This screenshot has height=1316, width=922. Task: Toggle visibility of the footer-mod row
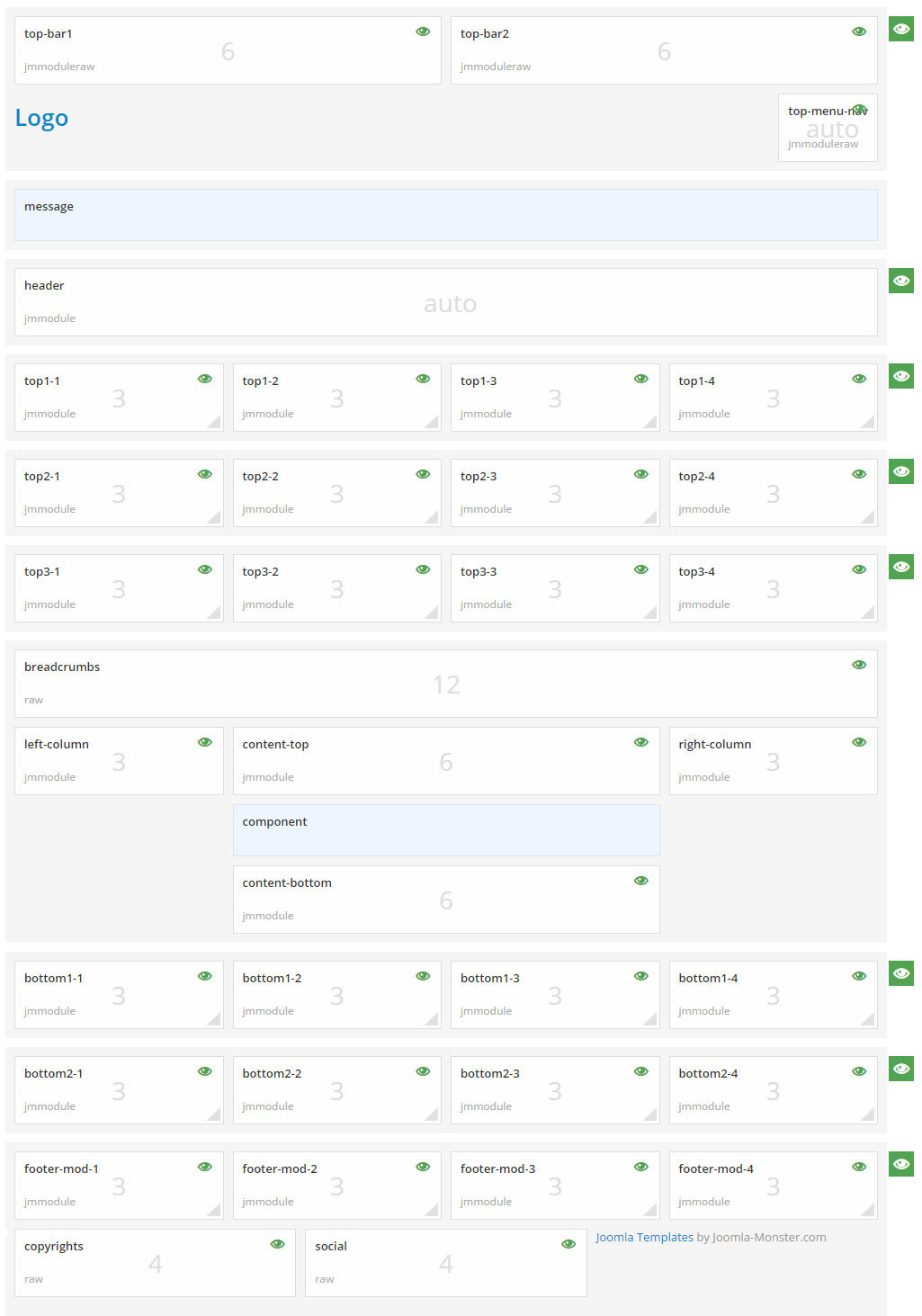tap(900, 1163)
